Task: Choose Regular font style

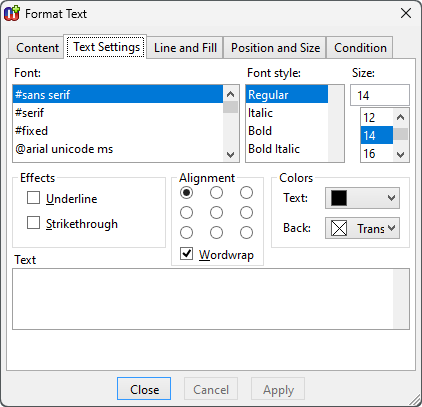Action: (287, 95)
